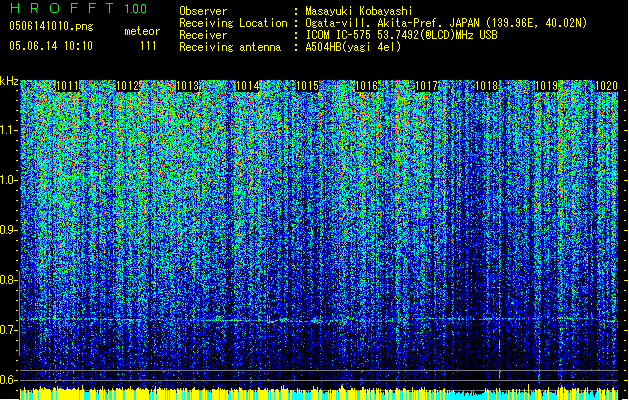Click the HROFFT title text
629x400 pixels.
tap(63, 8)
